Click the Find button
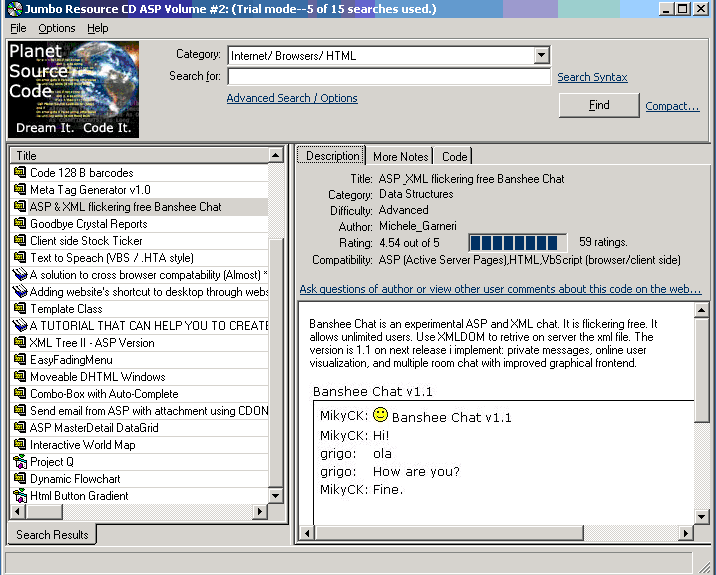Viewport: 716px width, 575px height. [x=599, y=106]
